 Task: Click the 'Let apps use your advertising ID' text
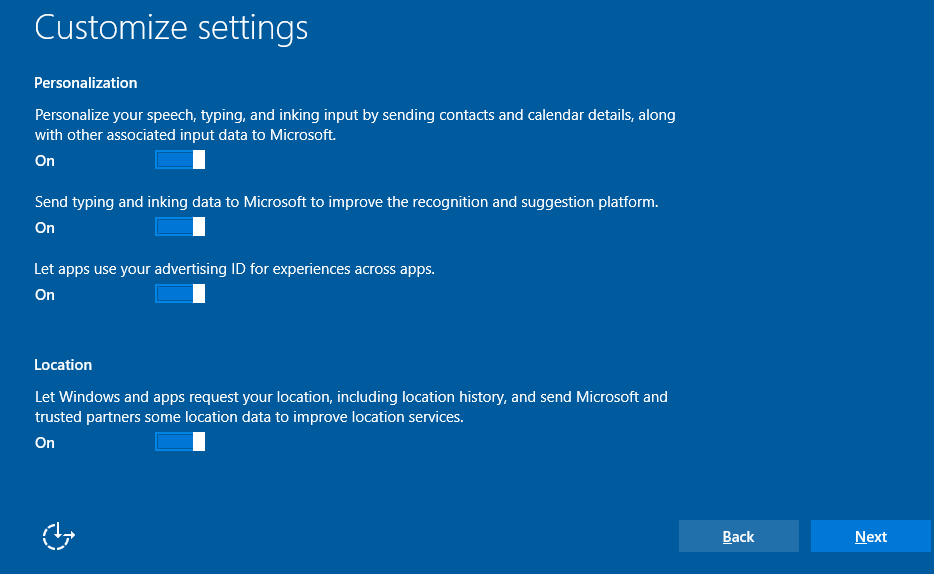point(234,269)
